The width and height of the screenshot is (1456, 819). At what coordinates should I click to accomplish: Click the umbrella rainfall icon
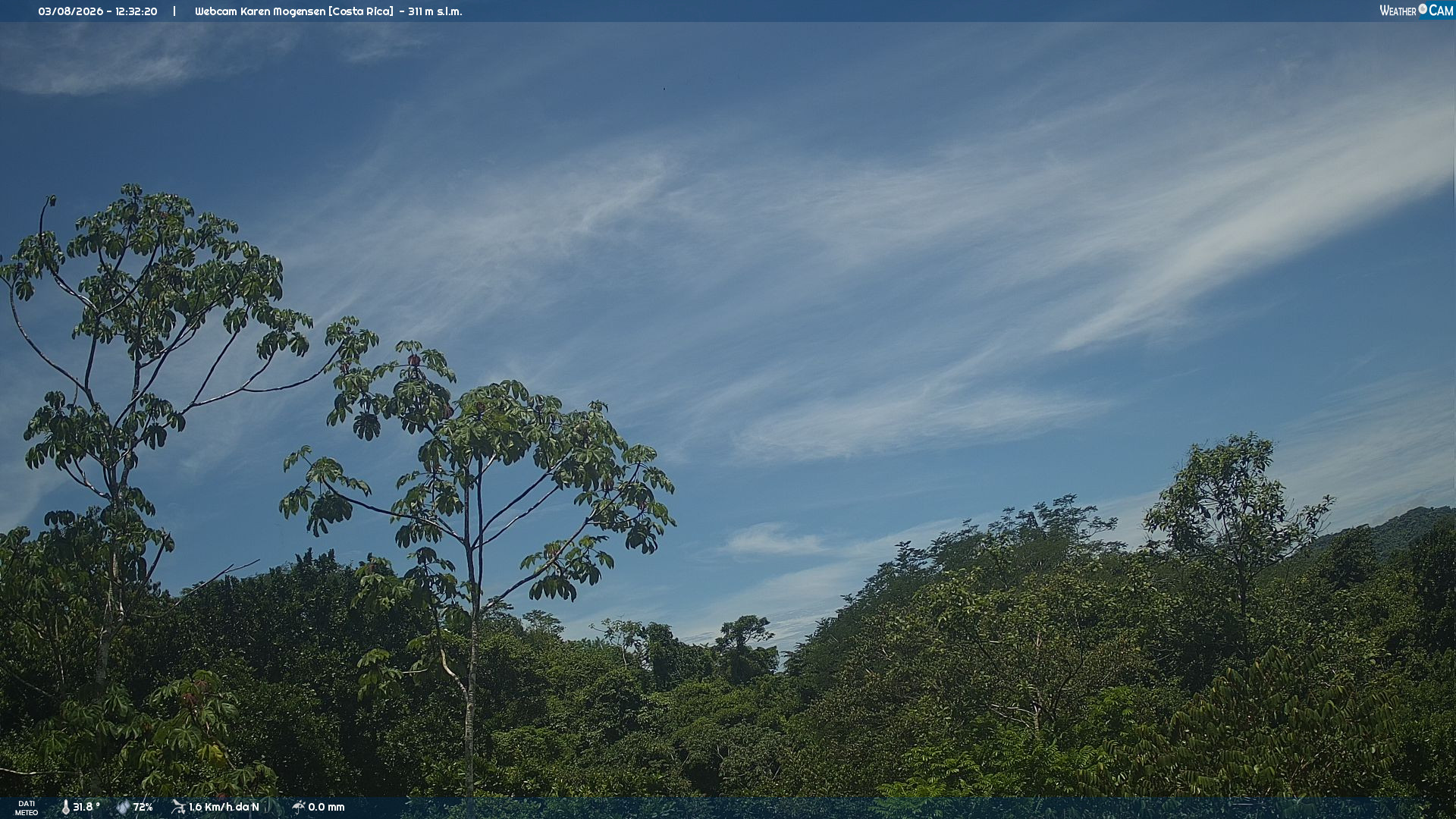299,807
